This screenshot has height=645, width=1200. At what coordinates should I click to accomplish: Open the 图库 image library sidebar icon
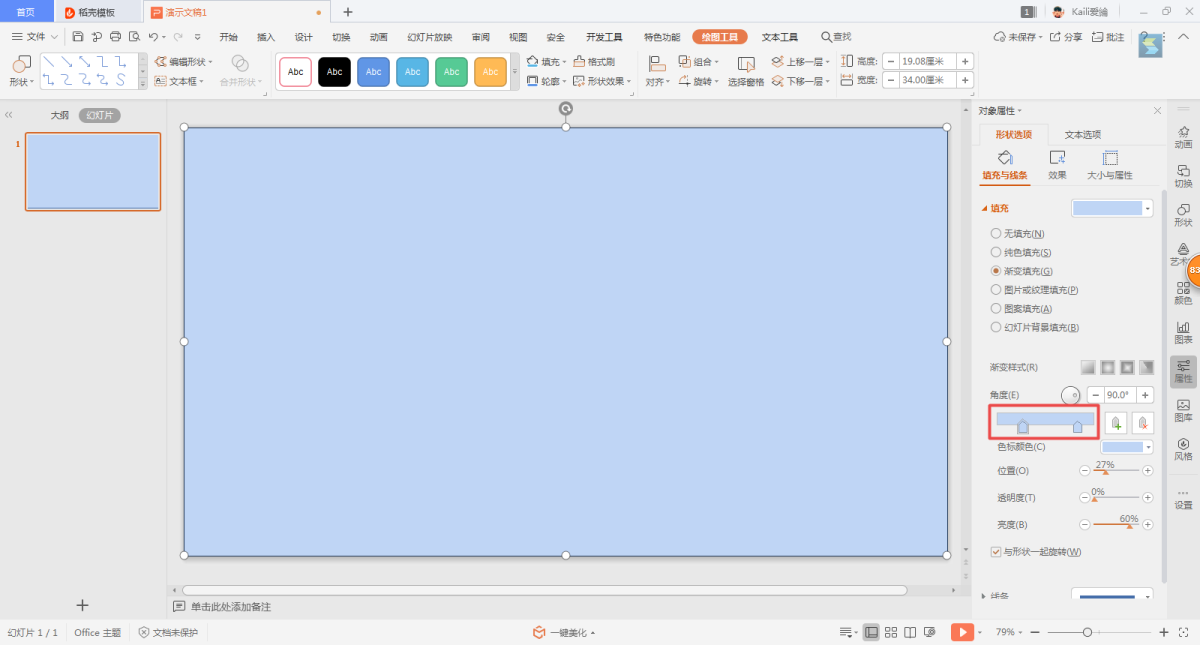tap(1183, 410)
